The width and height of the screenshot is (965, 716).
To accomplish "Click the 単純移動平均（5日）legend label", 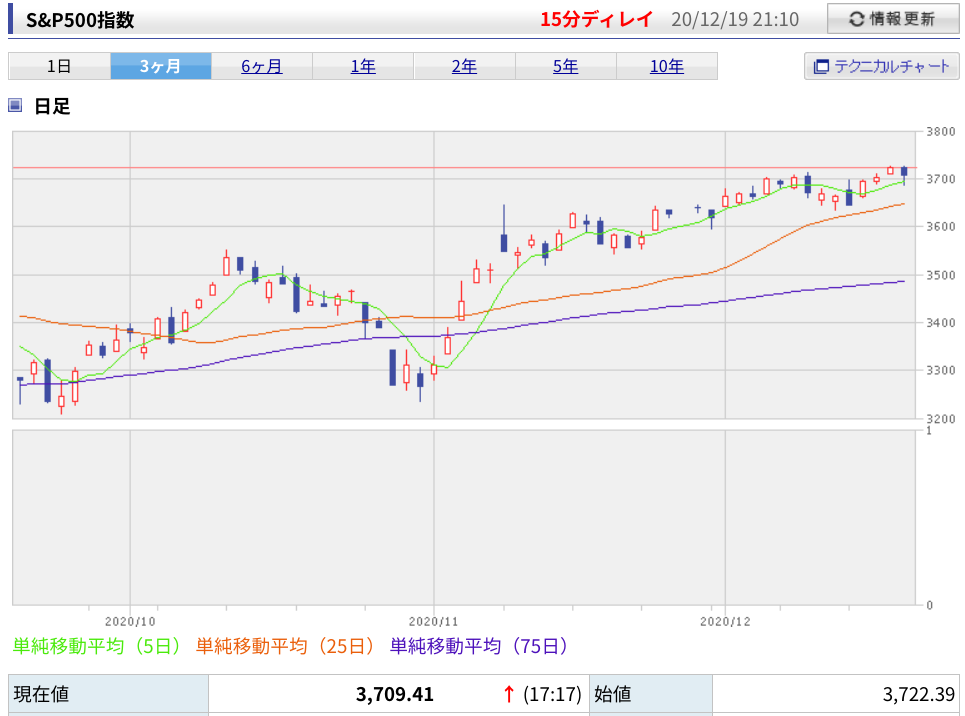I will point(97,646).
